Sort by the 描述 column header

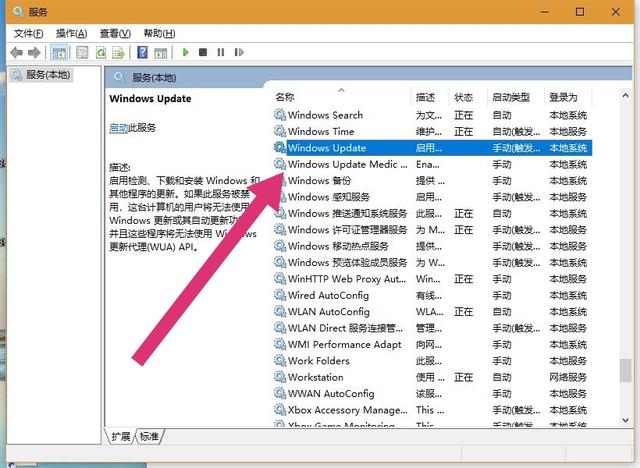430,97
